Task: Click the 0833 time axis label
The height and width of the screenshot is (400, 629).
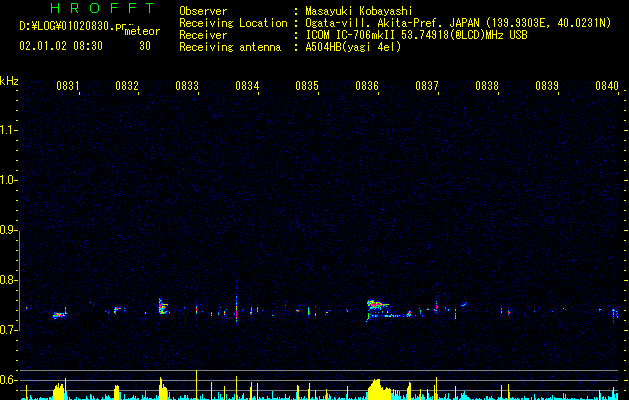Action: tap(187, 86)
